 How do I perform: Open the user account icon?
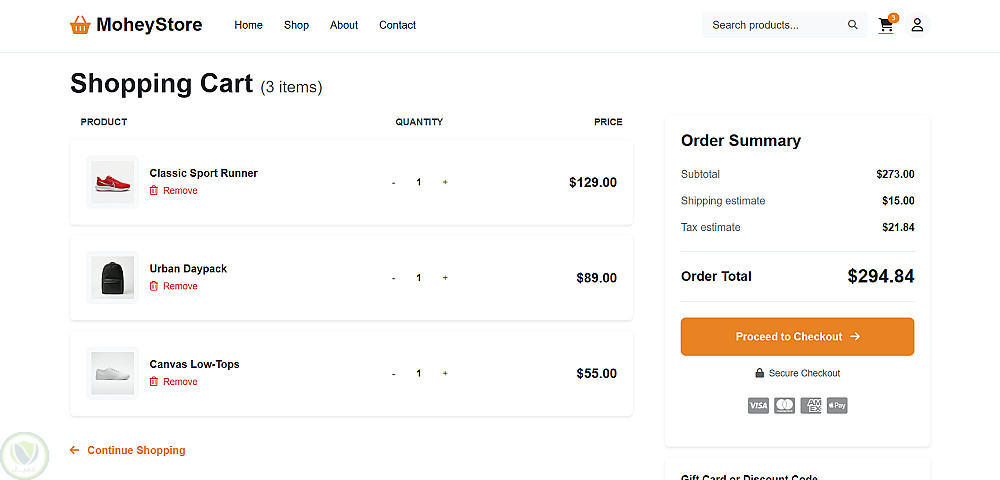[917, 25]
